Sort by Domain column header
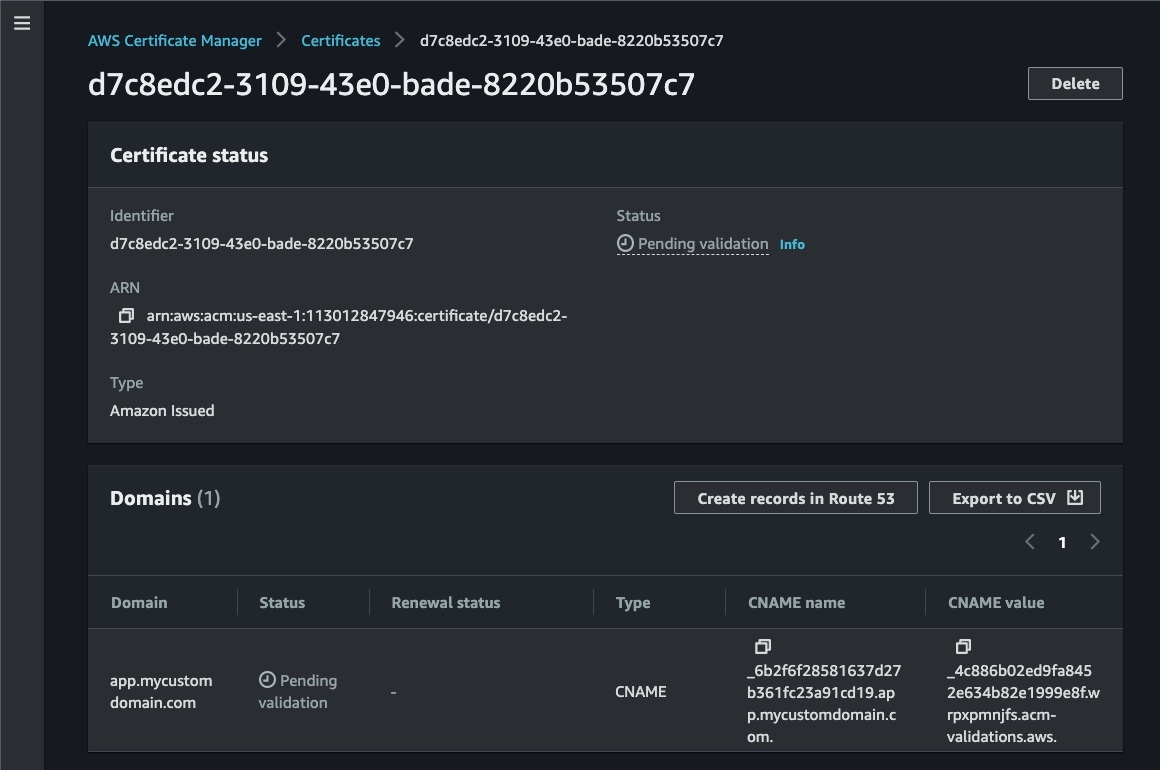The height and width of the screenshot is (770, 1160). coord(139,603)
